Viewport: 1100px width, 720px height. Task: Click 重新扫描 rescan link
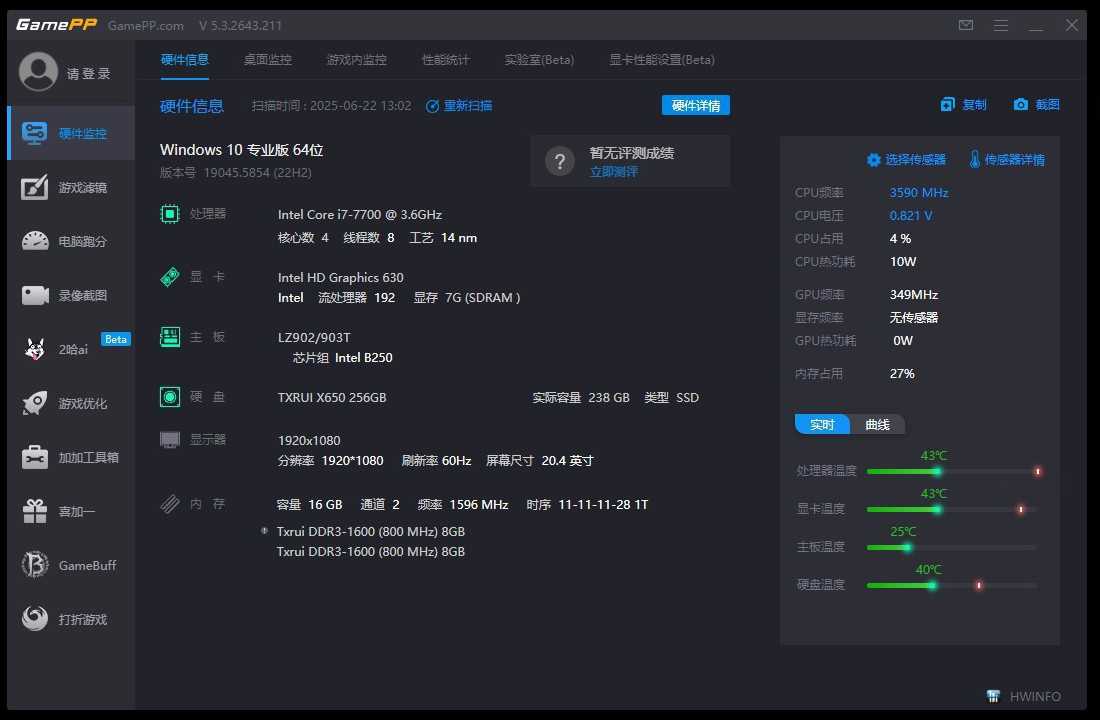click(459, 106)
